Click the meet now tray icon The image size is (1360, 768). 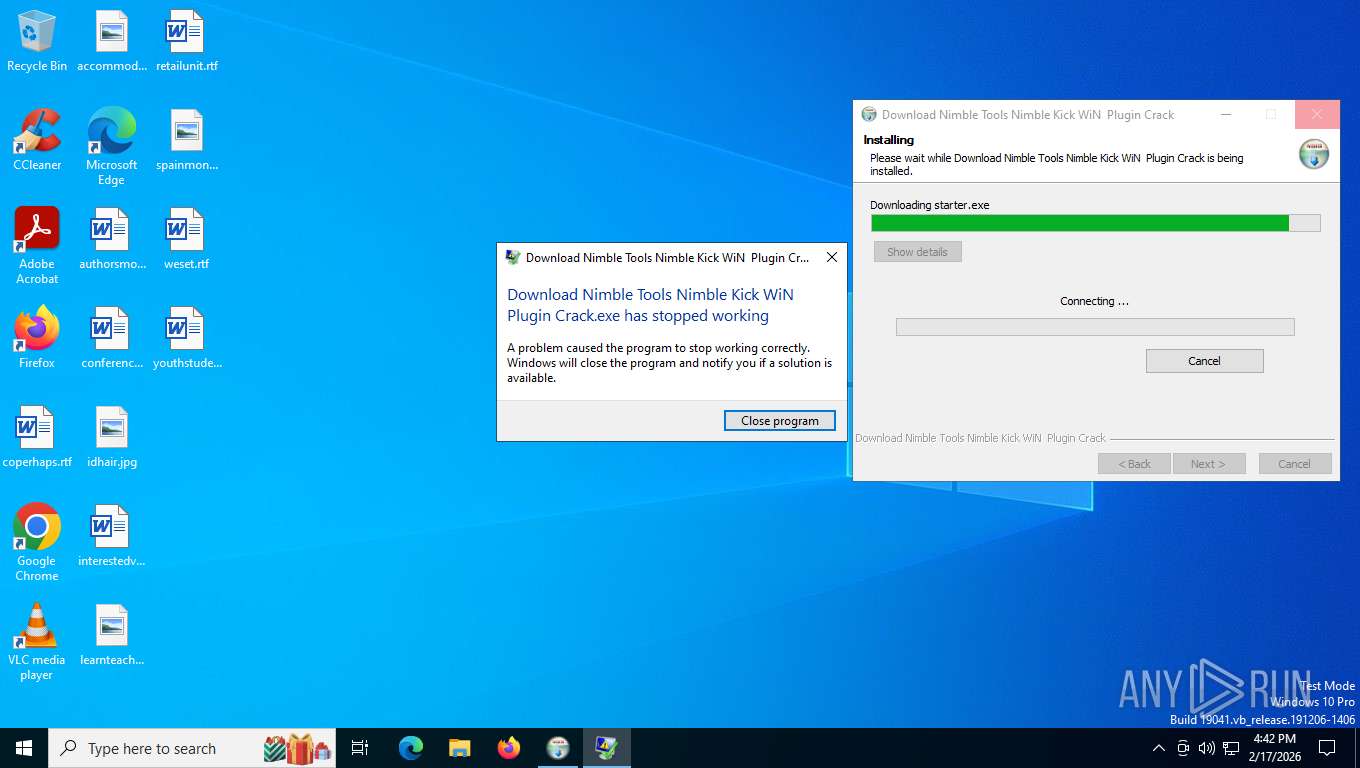(x=1183, y=748)
